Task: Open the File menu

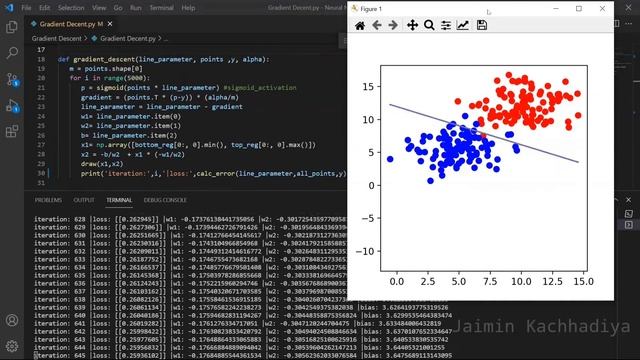Action: 26,8
